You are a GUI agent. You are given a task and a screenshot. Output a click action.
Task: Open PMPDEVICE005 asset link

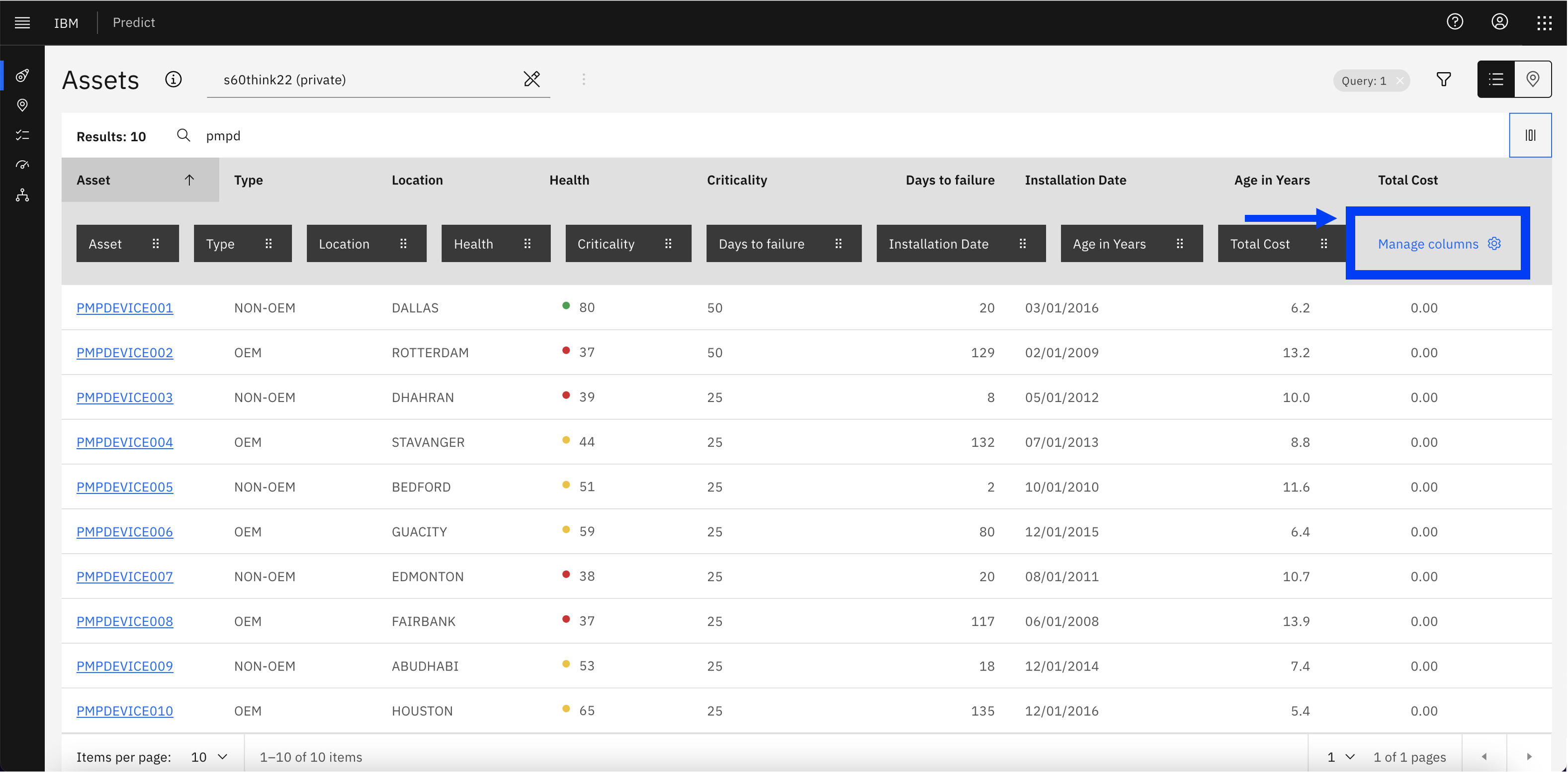[x=125, y=487]
